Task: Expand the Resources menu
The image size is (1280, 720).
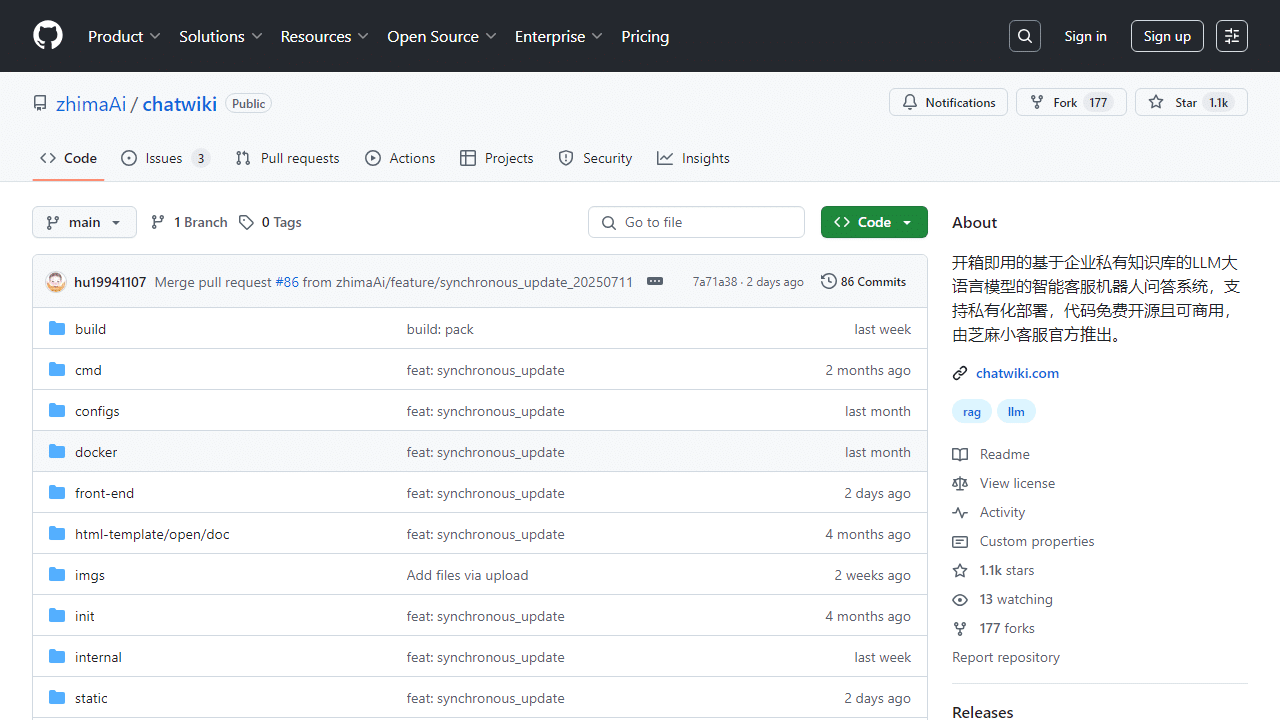Action: point(325,36)
